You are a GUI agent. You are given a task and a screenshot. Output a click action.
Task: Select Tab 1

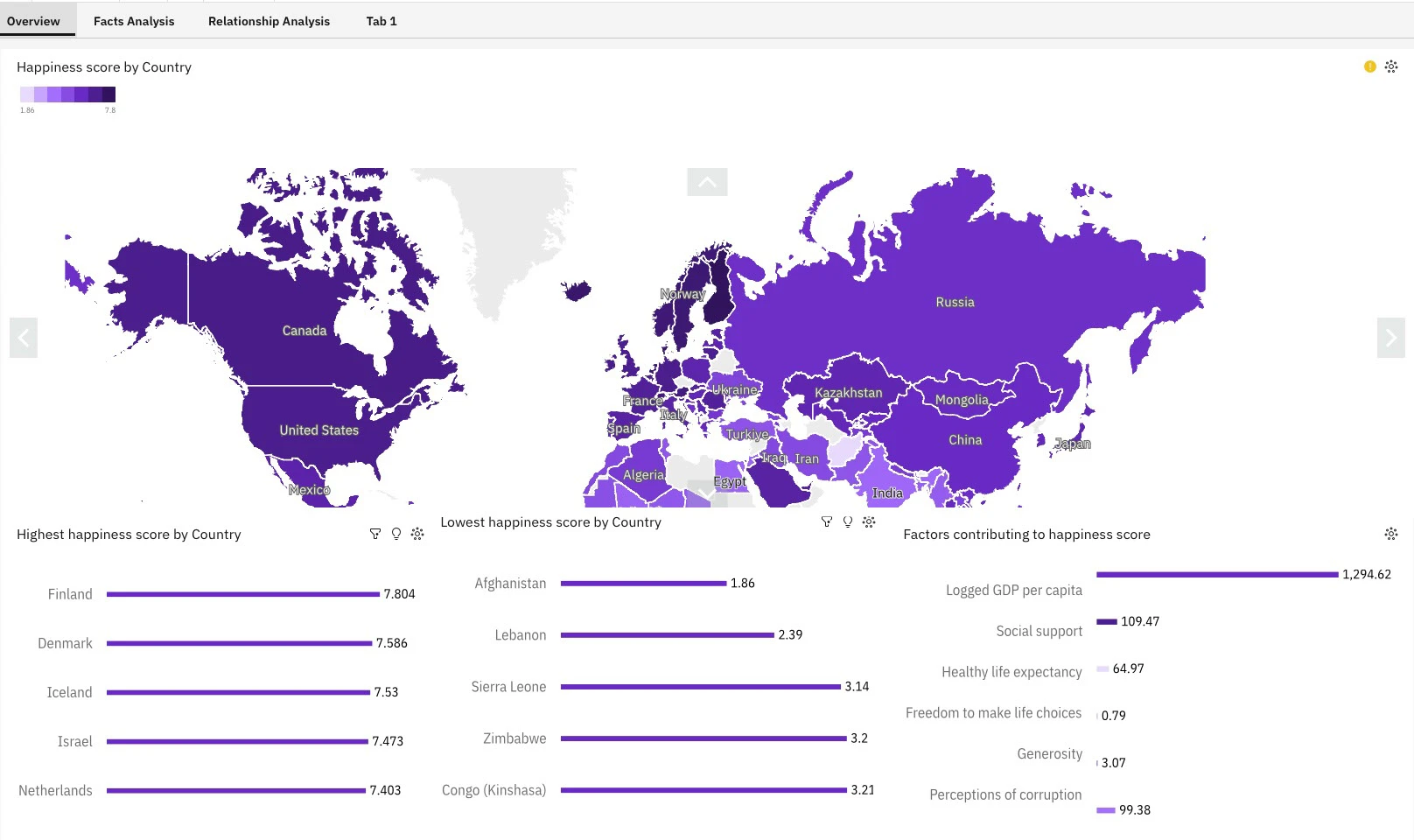pos(381,20)
